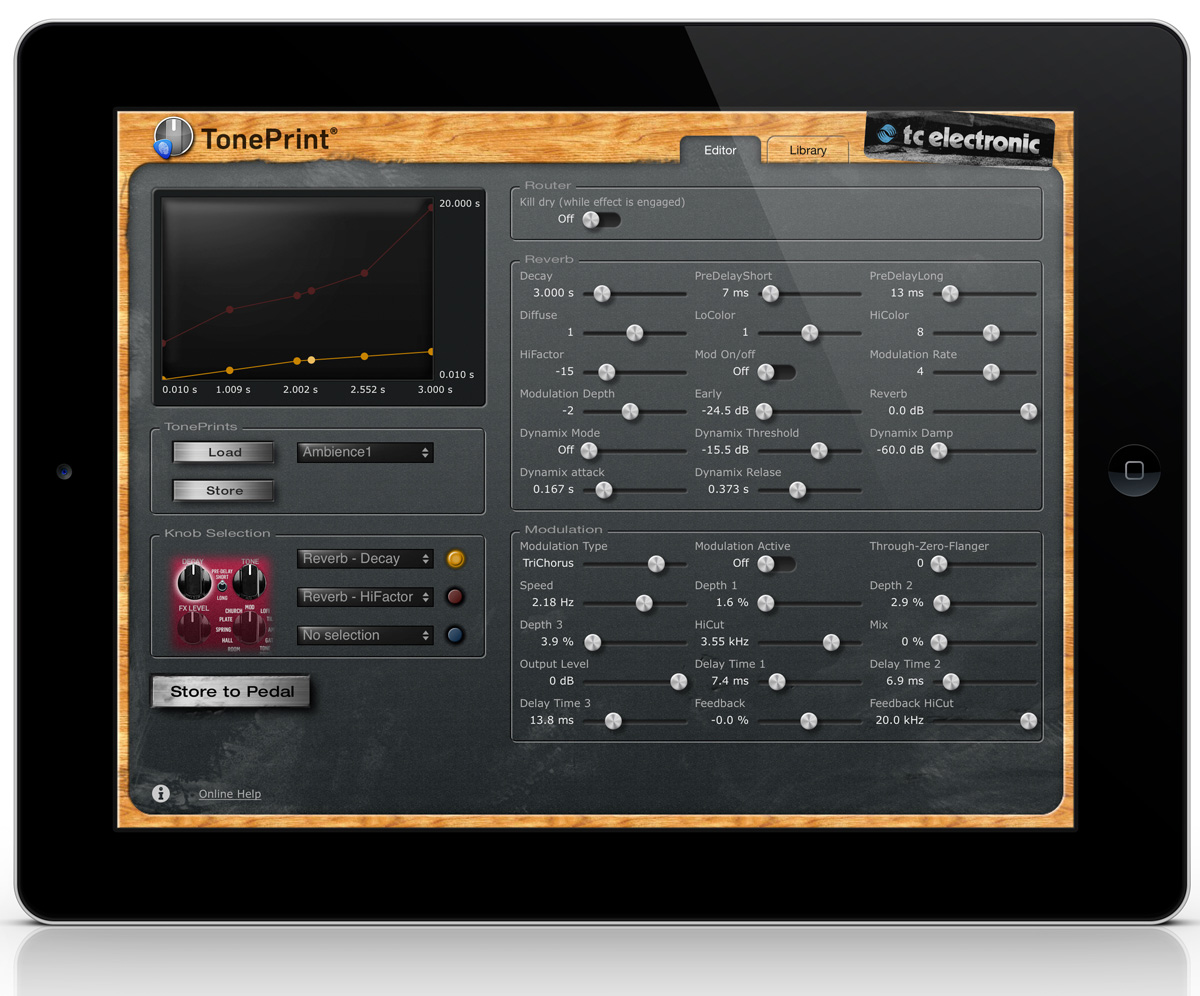This screenshot has width=1200, height=996.
Task: Switch to the Editor tab
Action: click(x=720, y=150)
